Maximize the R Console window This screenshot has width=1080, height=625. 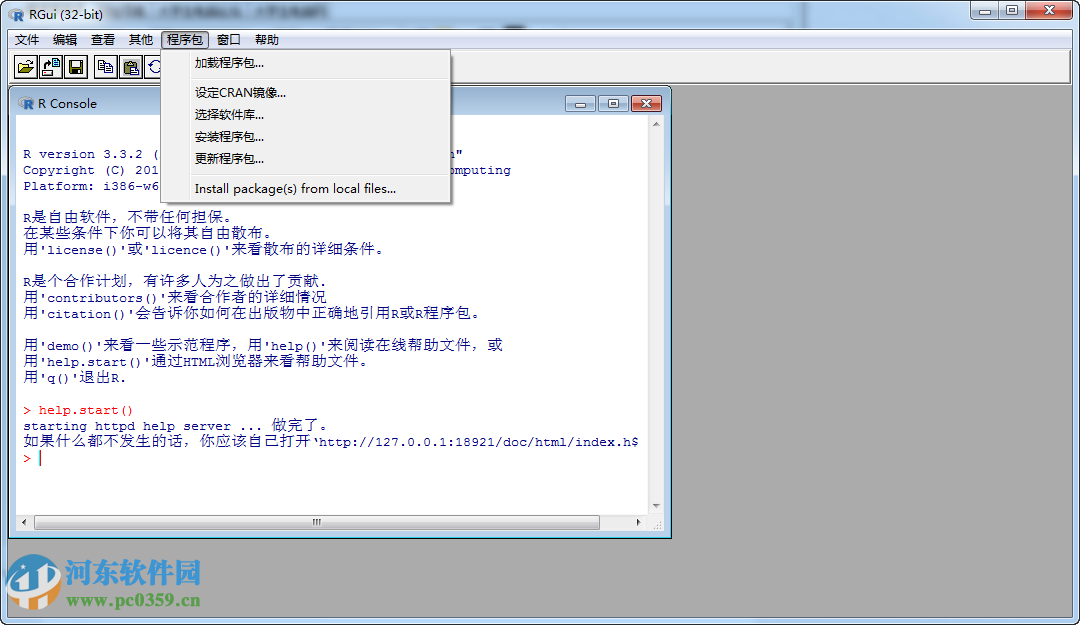(x=613, y=103)
